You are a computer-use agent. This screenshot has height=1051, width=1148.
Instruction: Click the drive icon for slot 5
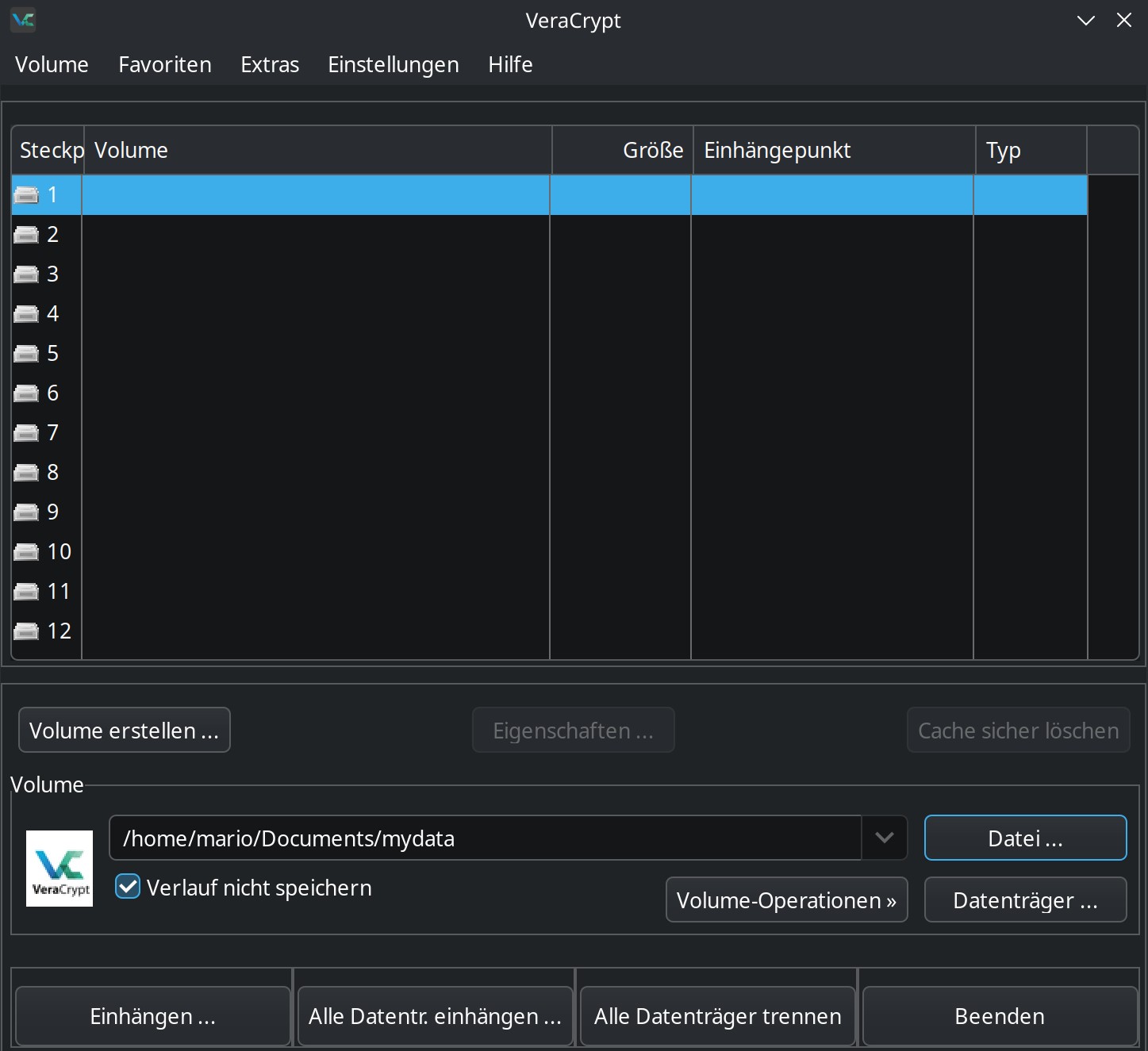coord(26,354)
